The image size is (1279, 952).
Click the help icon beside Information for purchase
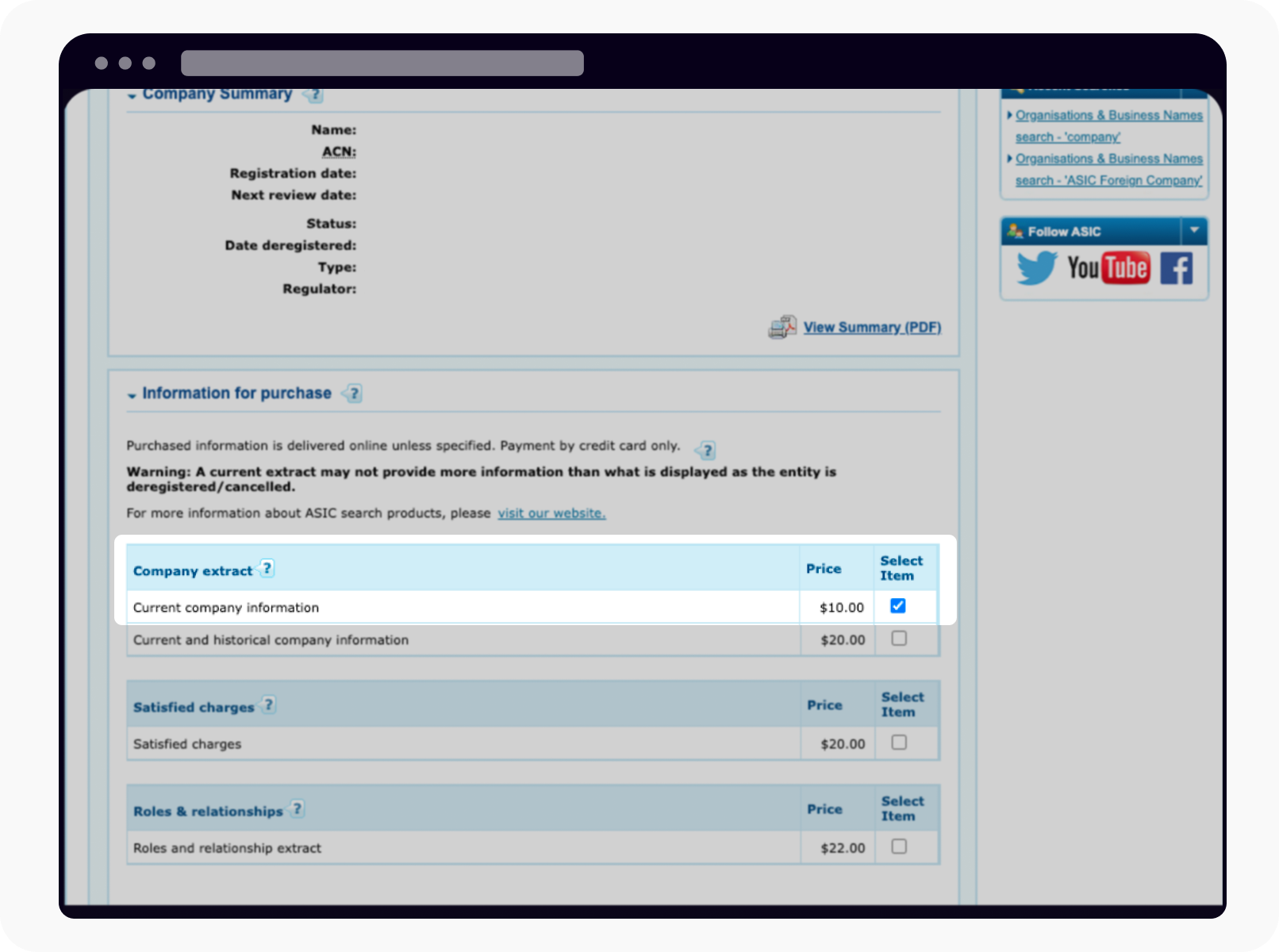353,393
